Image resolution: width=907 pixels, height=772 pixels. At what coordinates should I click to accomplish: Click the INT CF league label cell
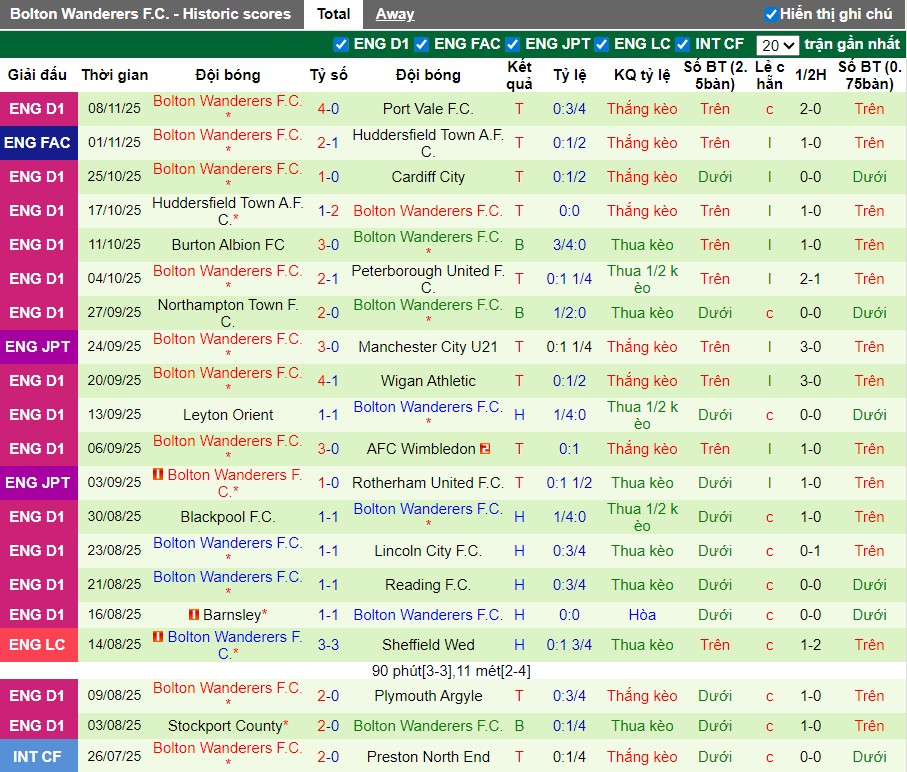37,757
